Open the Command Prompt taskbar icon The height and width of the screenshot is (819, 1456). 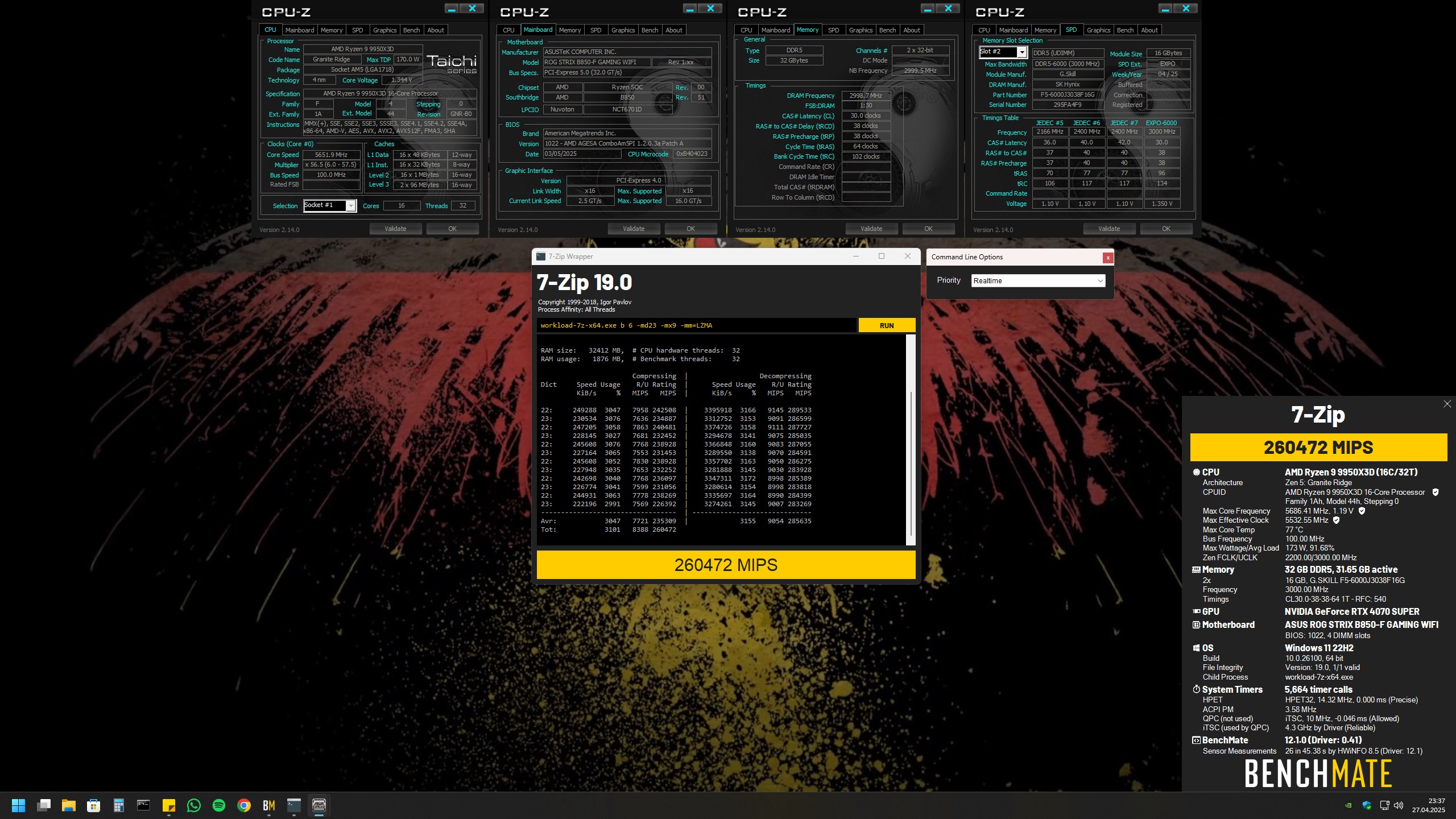pos(144,805)
